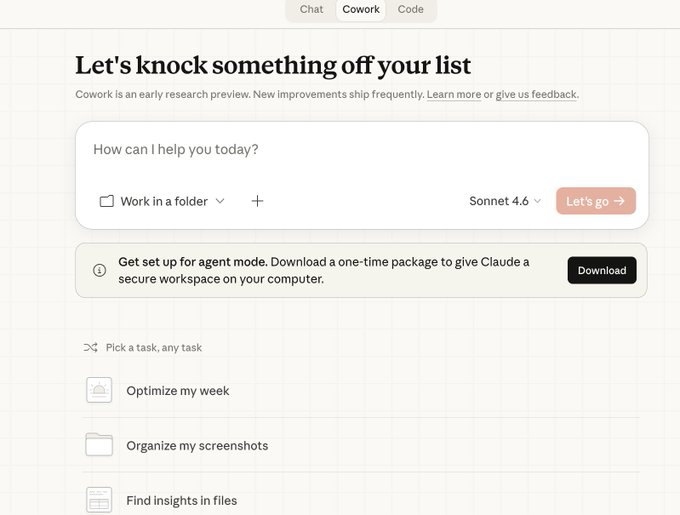Image resolution: width=680 pixels, height=515 pixels.
Task: Click the black Download button
Action: (x=602, y=270)
